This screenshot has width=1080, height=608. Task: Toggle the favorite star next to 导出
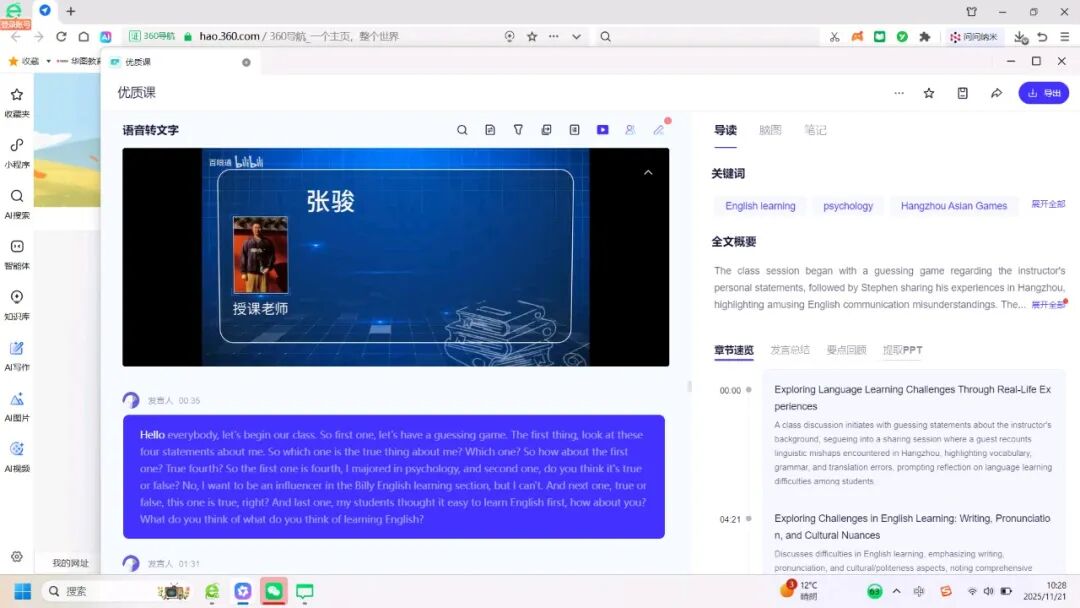(x=929, y=92)
